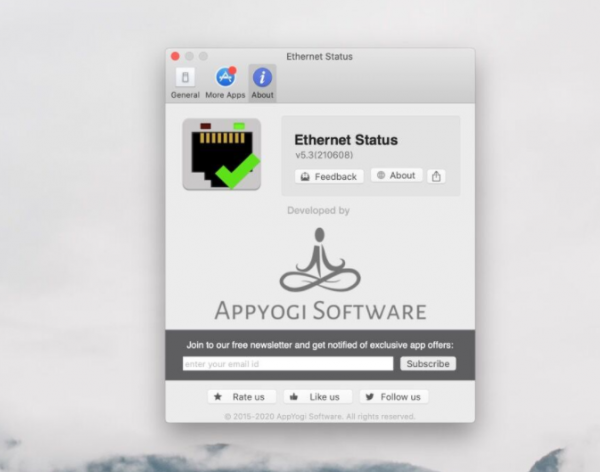This screenshot has height=472, width=600.
Task: Open the General preferences tab
Action: point(185,83)
